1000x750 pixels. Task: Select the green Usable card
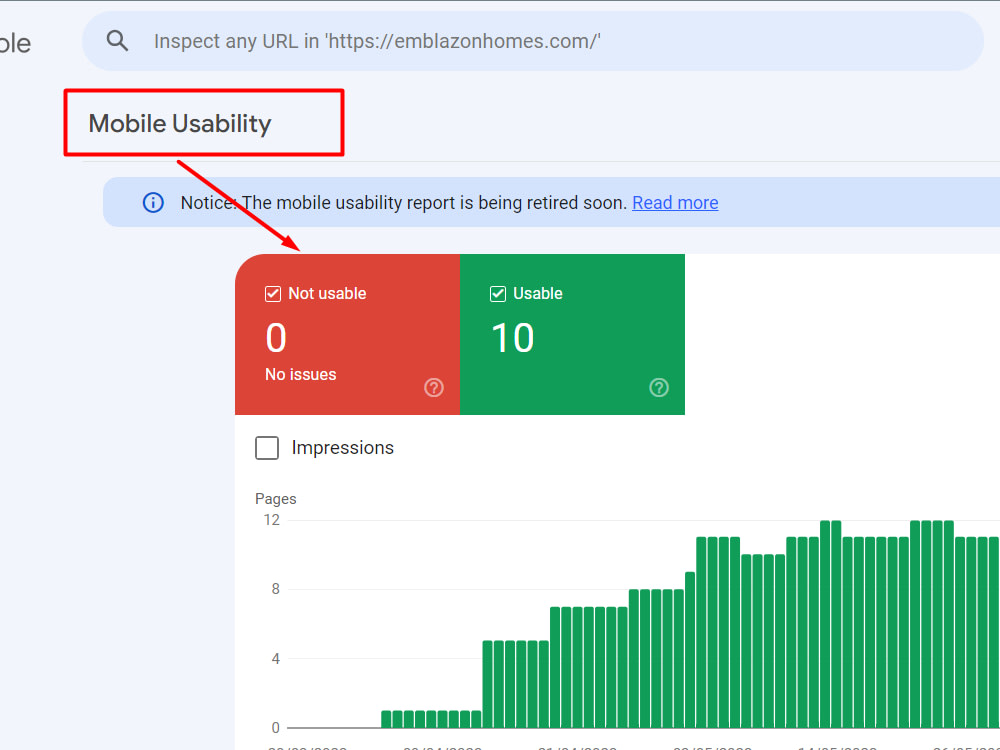pos(572,334)
